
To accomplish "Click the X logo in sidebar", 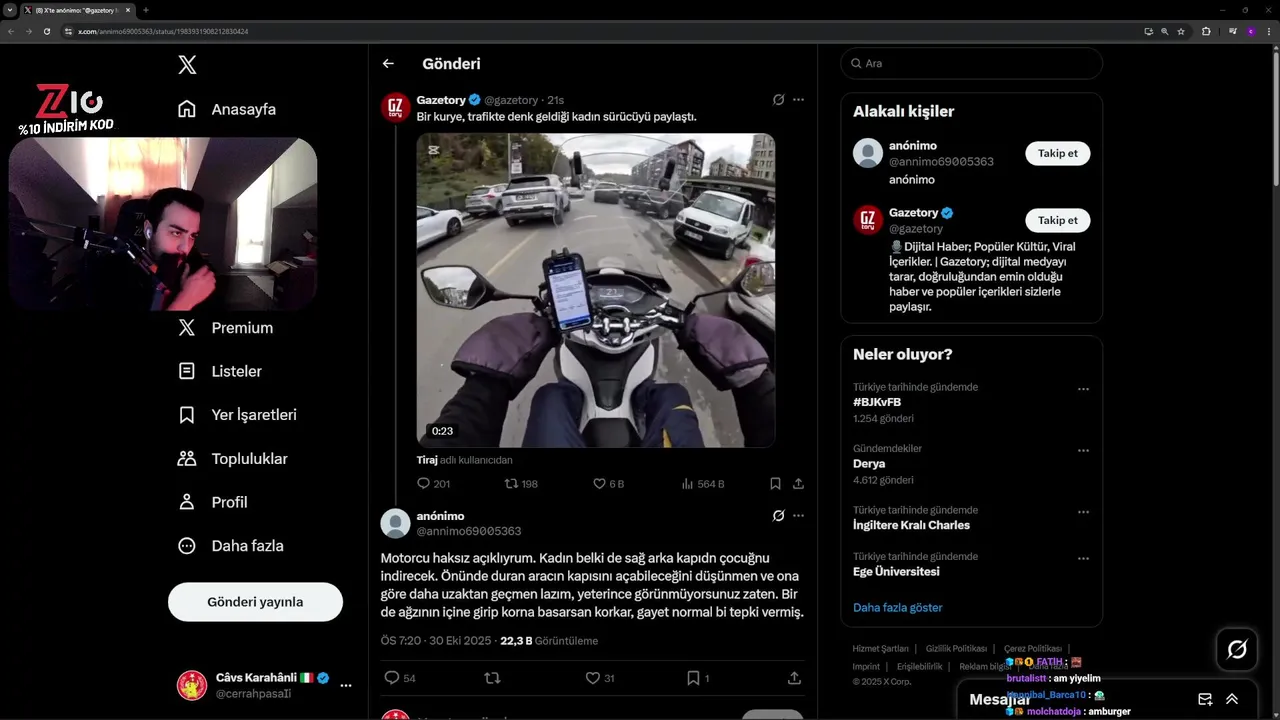I will point(187,65).
